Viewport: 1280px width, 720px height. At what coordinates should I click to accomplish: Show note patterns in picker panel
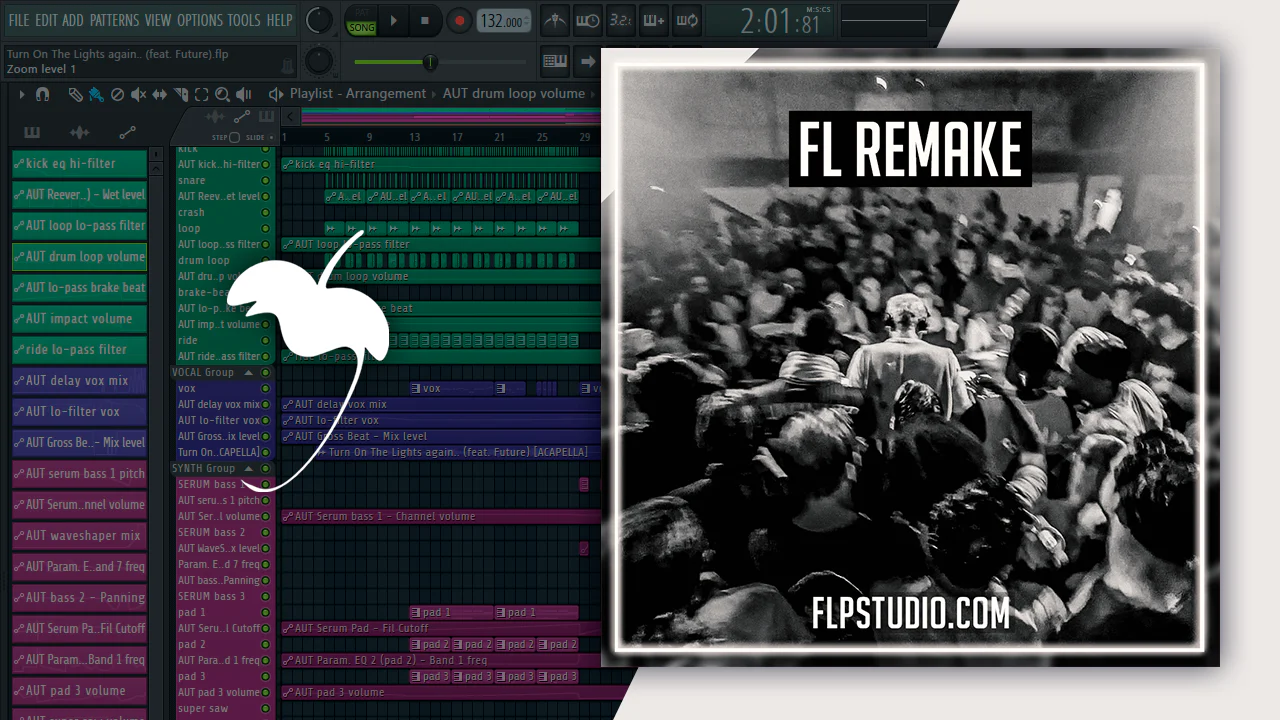[x=32, y=132]
